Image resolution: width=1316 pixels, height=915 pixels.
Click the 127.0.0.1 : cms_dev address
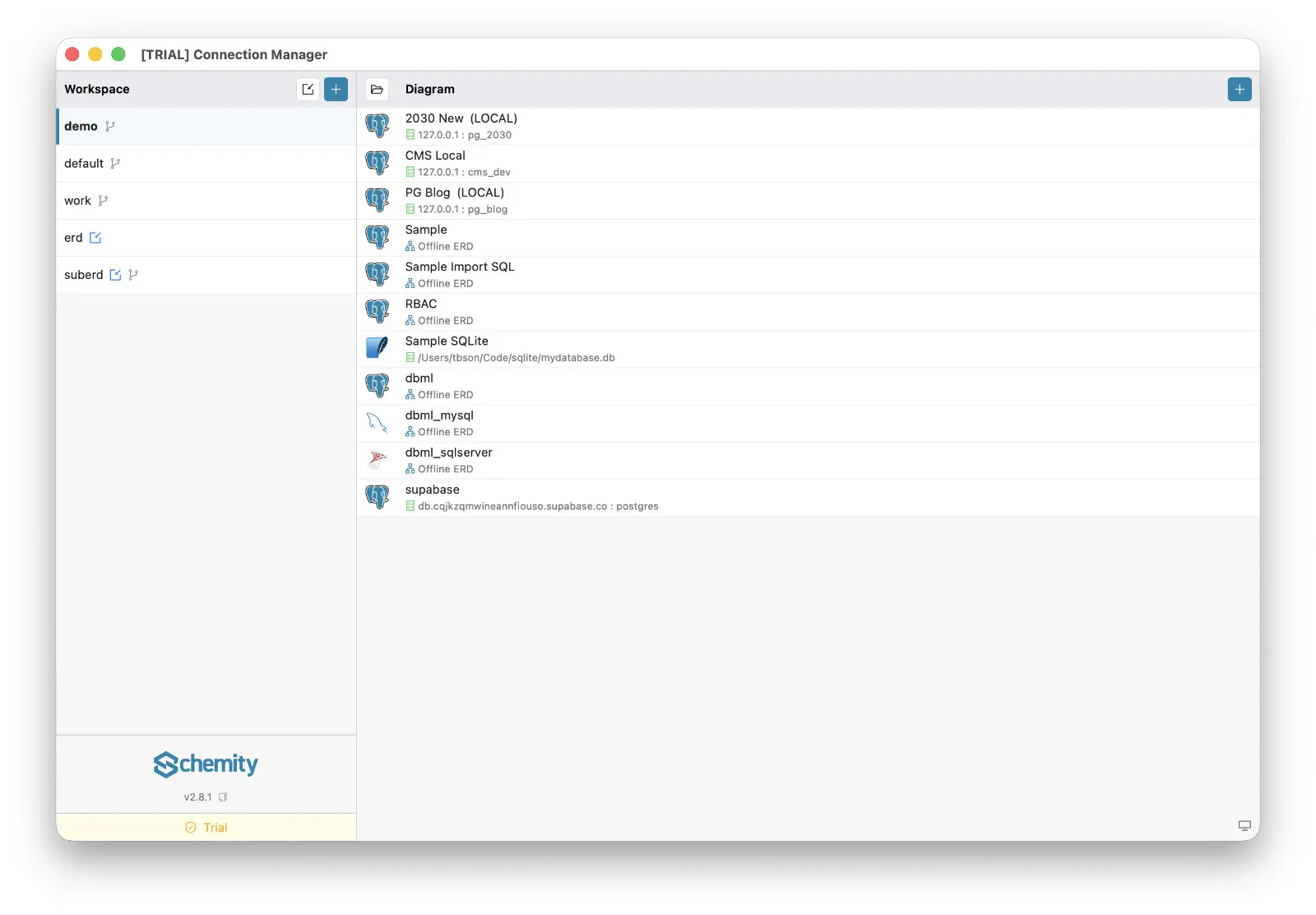point(464,172)
